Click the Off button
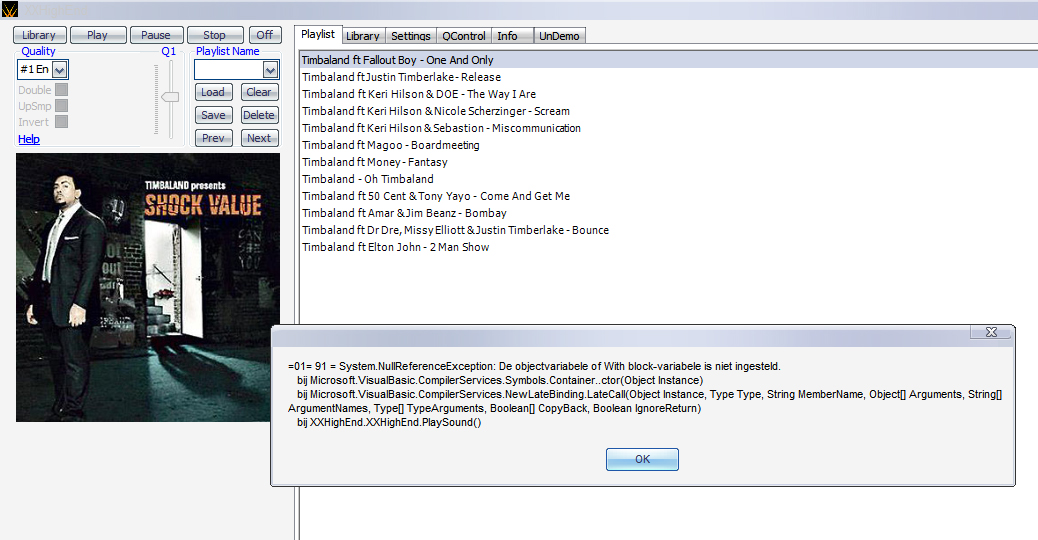The width and height of the screenshot is (1038, 540). 265,35
